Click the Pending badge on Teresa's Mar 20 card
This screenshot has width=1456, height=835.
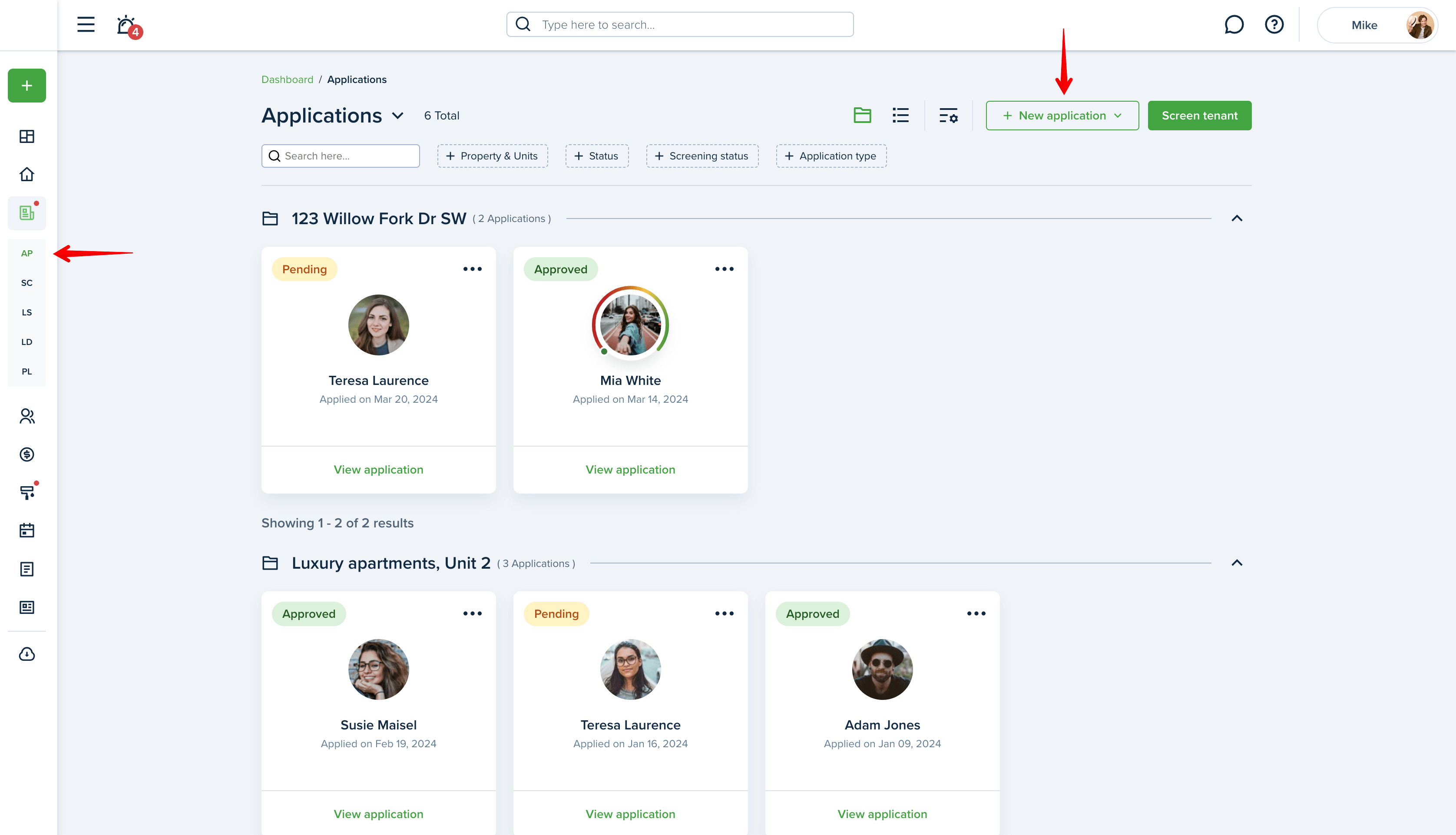click(304, 269)
